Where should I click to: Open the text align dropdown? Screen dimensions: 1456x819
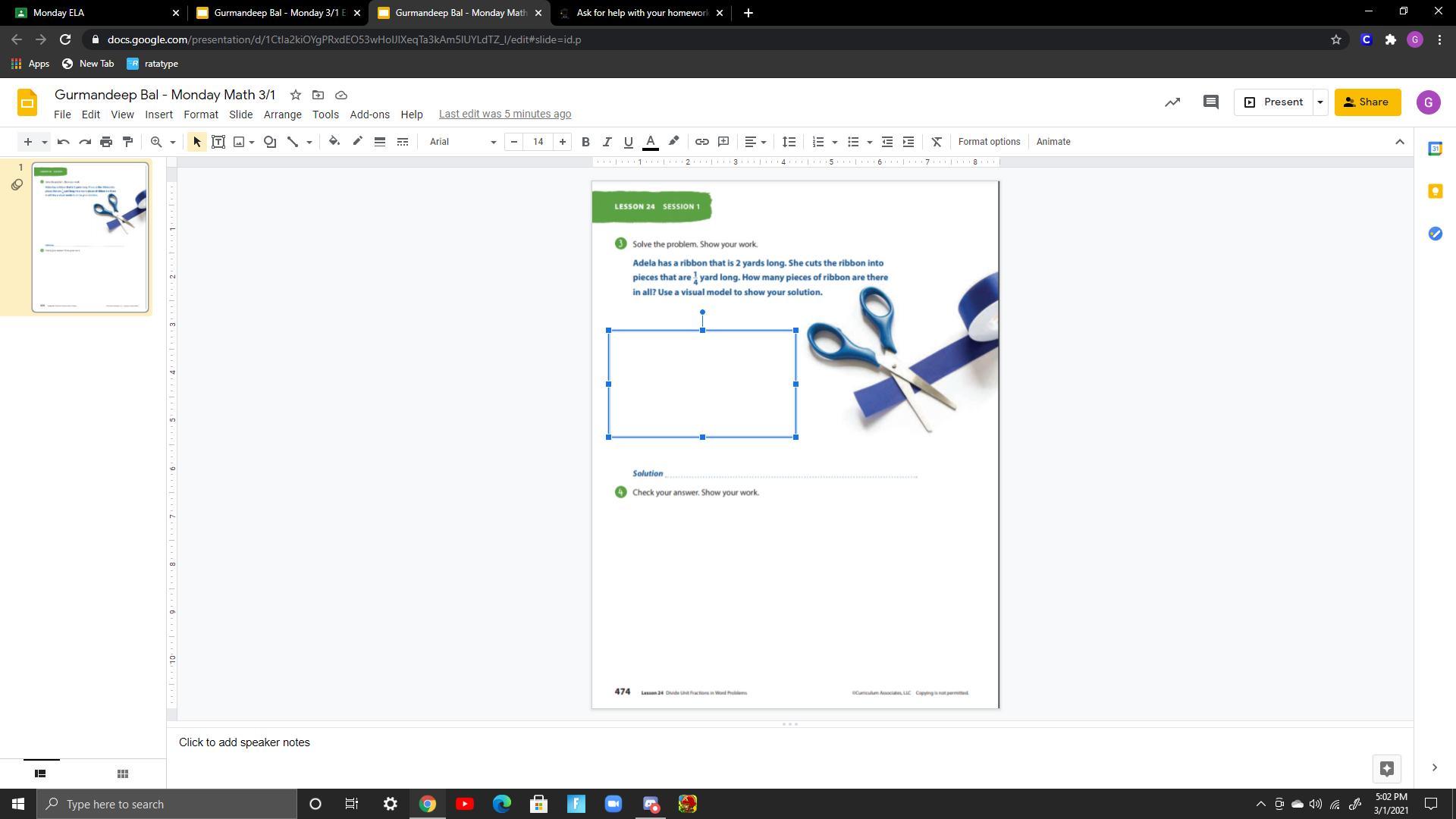[755, 142]
